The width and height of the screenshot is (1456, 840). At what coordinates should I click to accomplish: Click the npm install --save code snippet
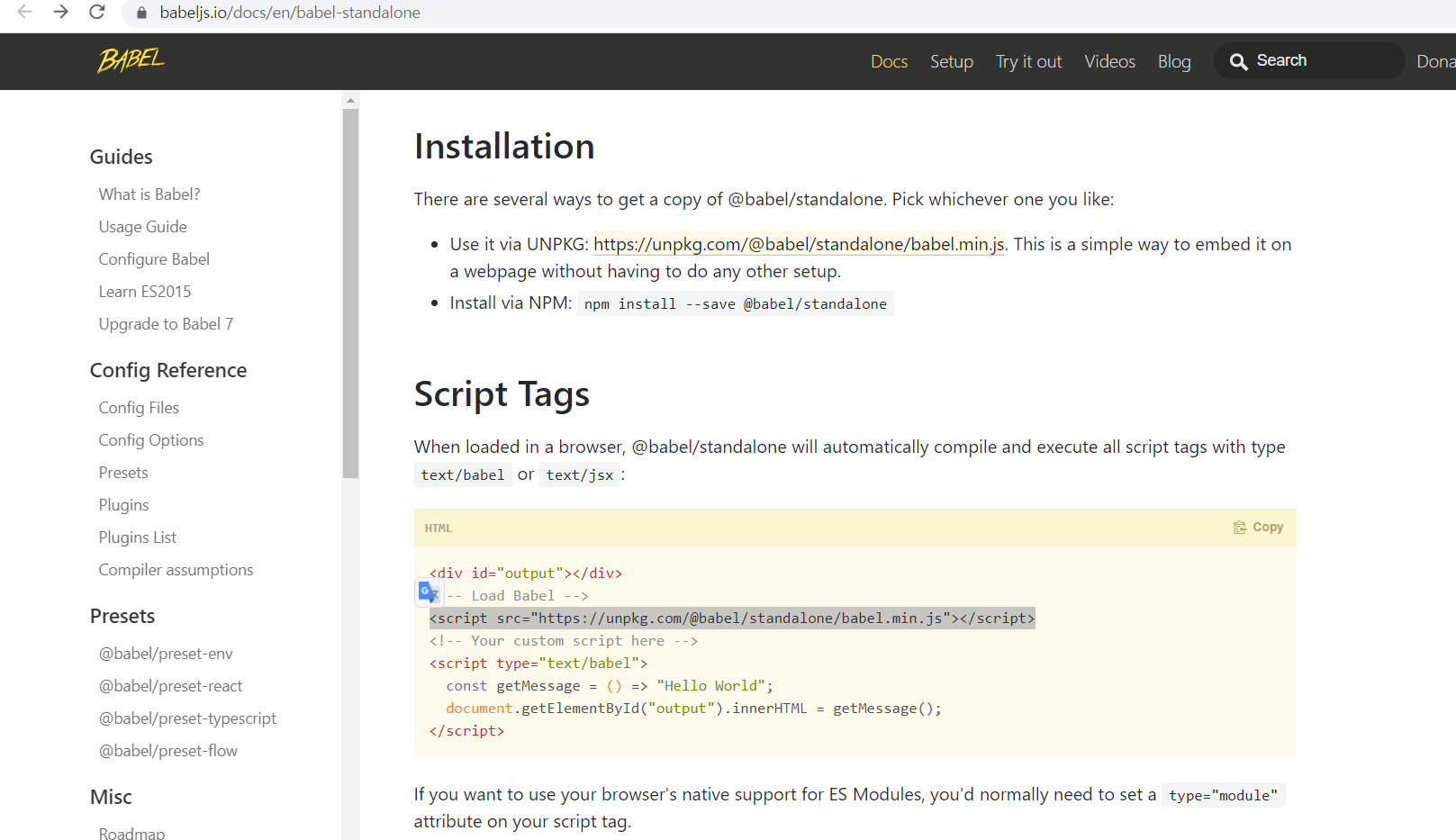pyautogui.click(x=736, y=304)
